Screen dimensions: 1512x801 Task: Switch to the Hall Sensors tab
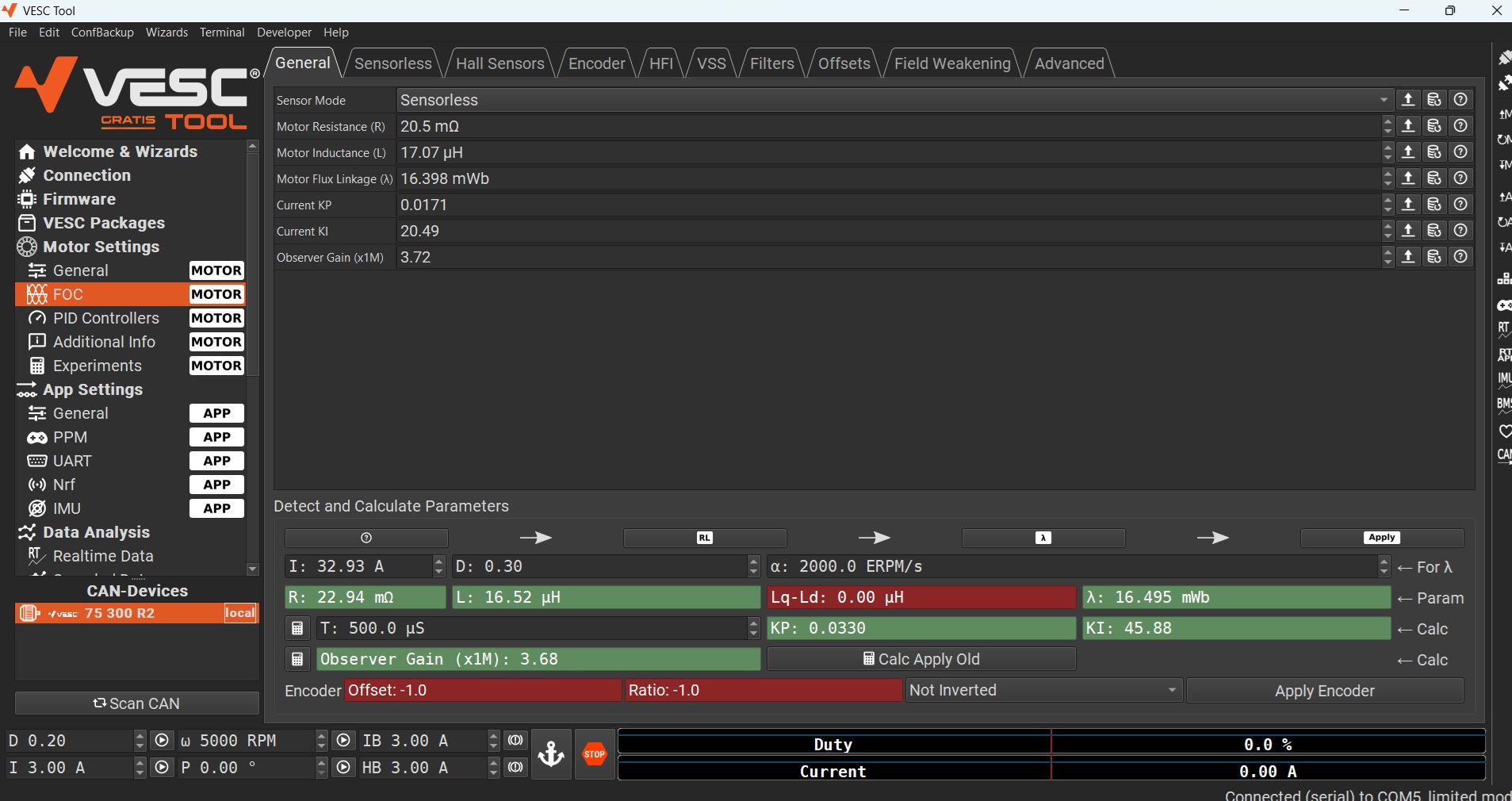pos(500,63)
